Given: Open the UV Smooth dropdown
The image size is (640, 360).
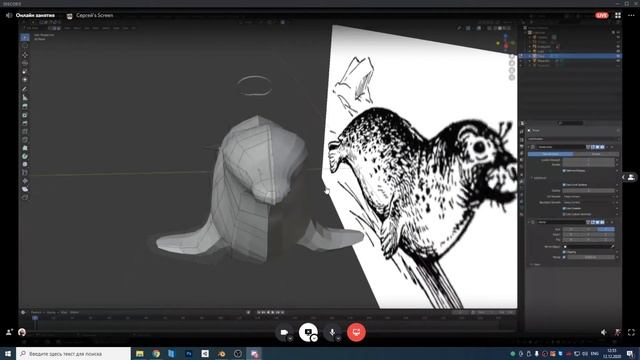Looking at the screenshot, I should [588, 196].
